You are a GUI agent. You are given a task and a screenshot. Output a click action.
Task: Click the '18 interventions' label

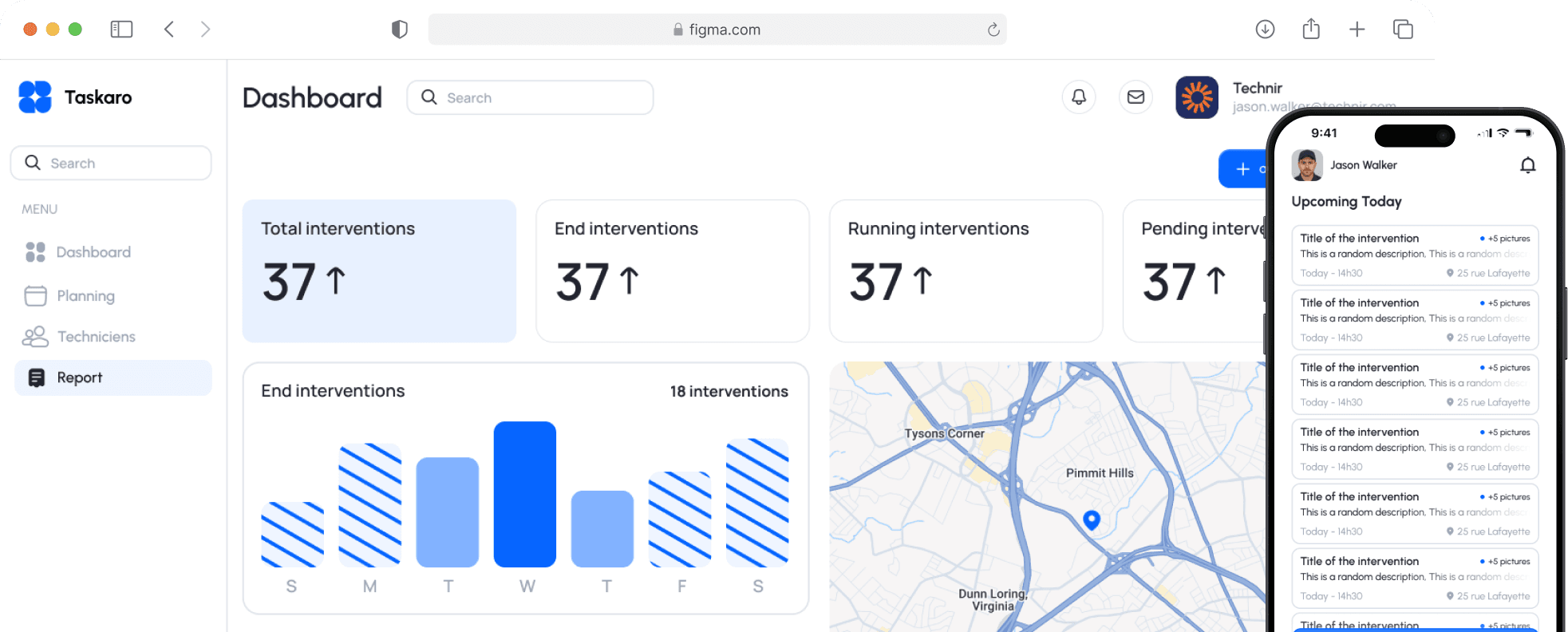coord(729,391)
